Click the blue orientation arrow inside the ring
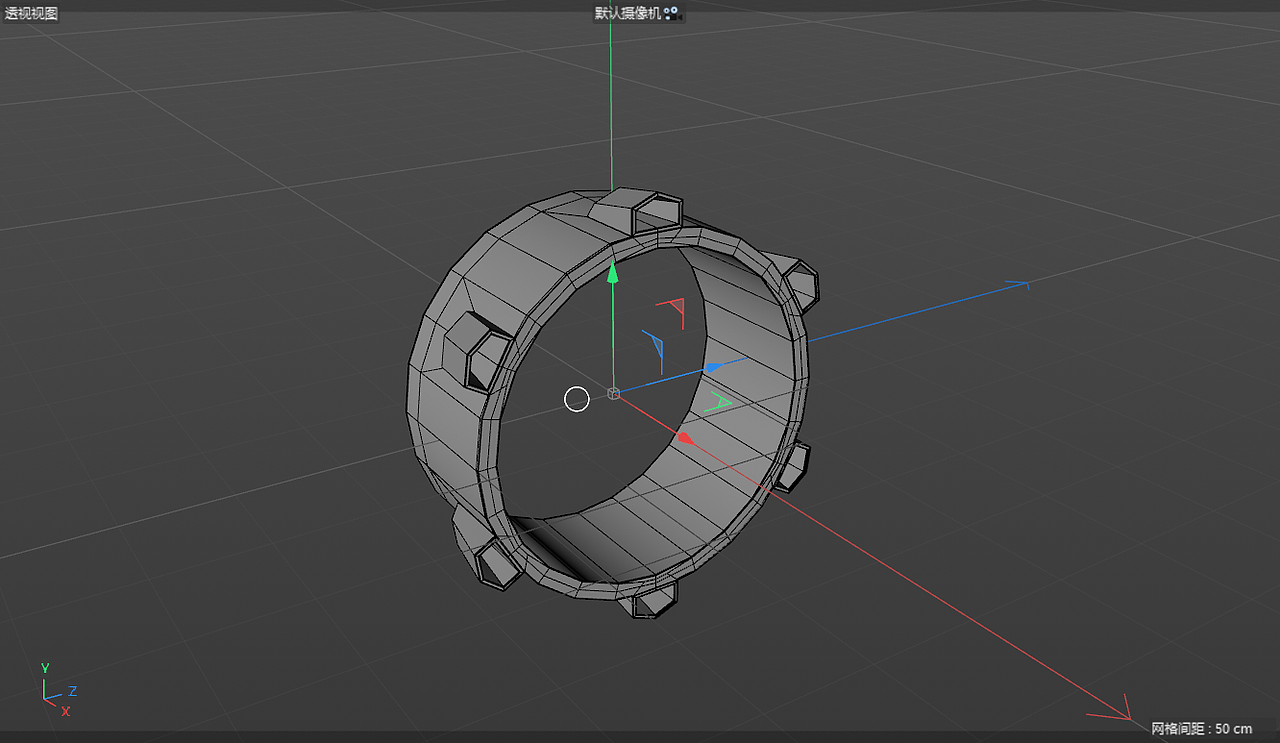The width and height of the screenshot is (1280, 743). (660, 347)
